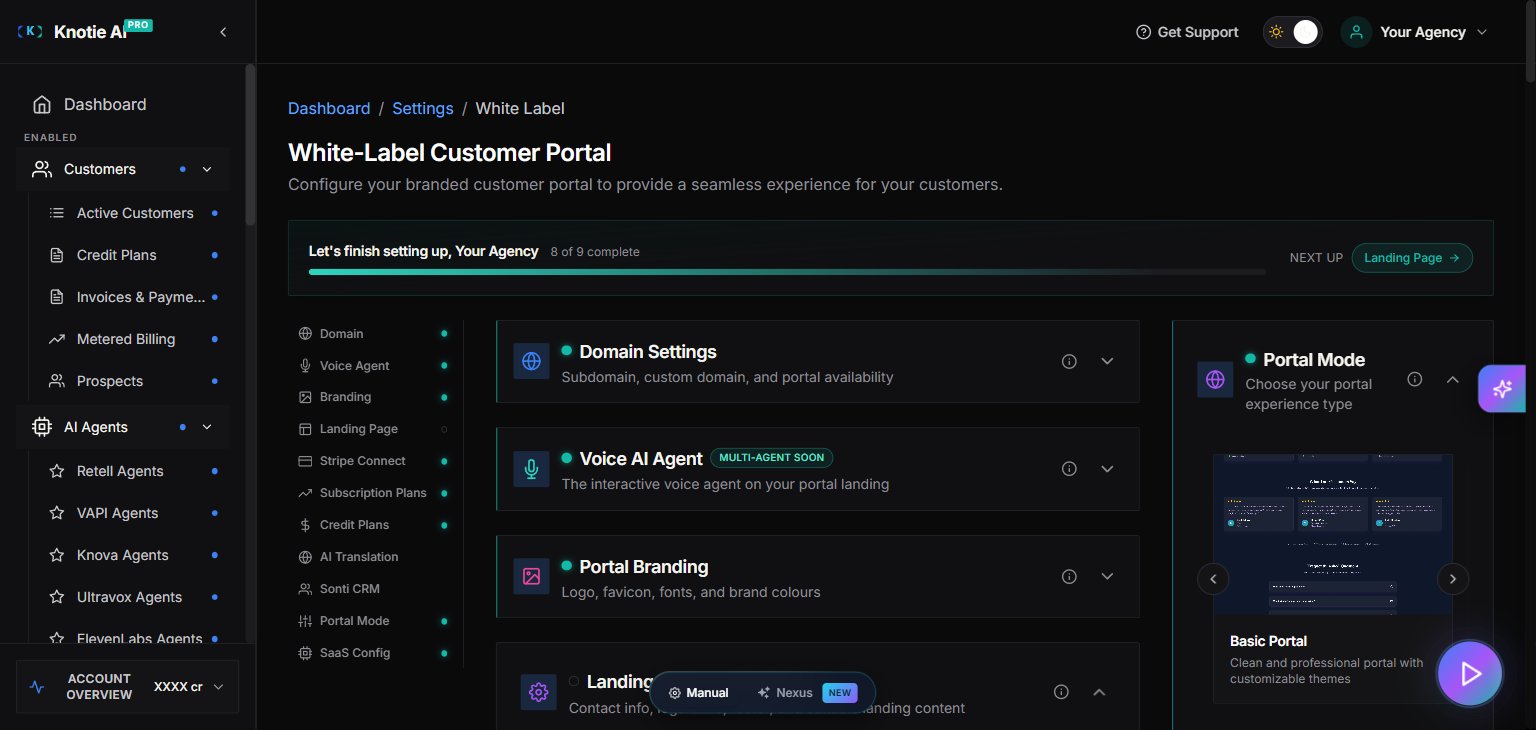Click the Metered Billing trend icon

(57, 339)
